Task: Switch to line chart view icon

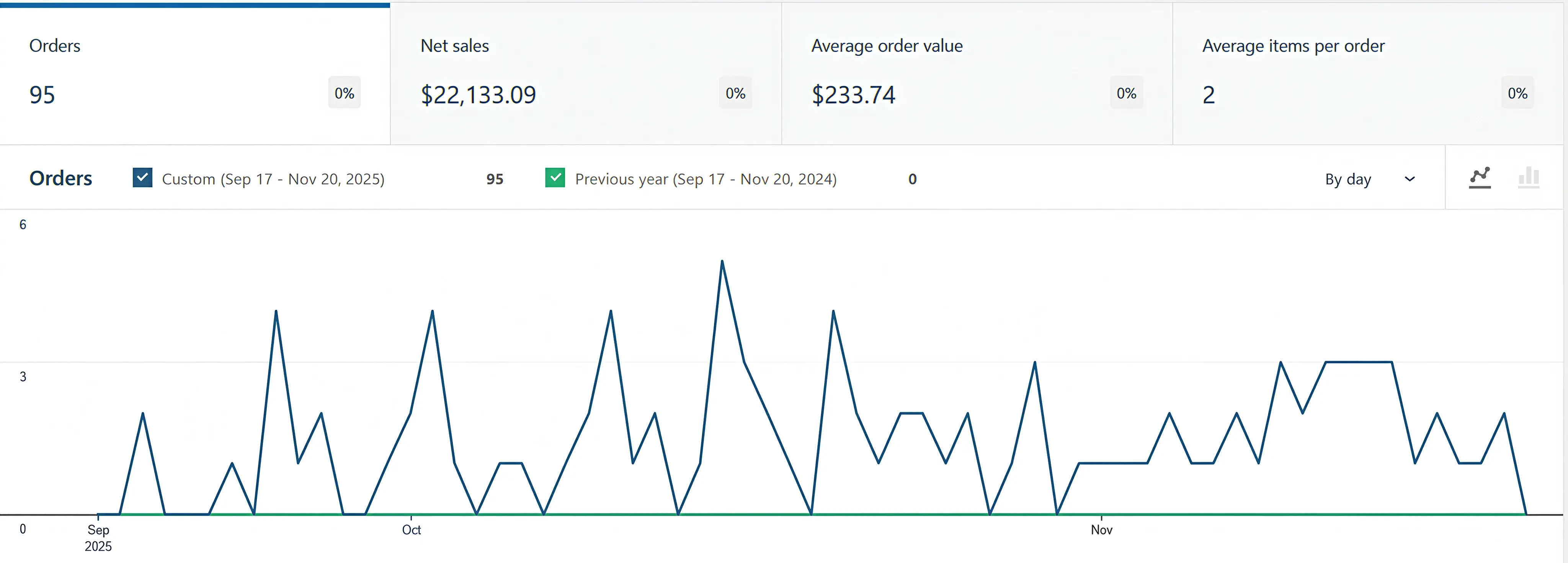Action: point(1479,178)
